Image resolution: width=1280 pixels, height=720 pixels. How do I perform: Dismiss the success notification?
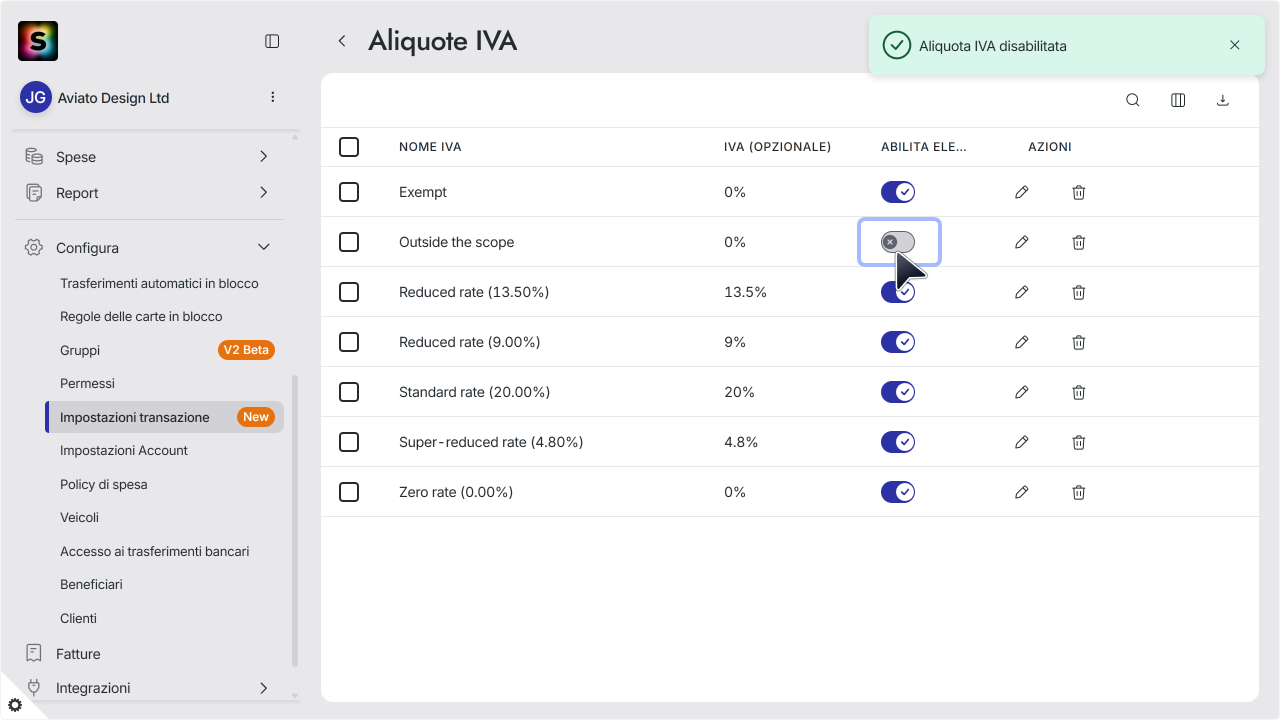[1235, 45]
